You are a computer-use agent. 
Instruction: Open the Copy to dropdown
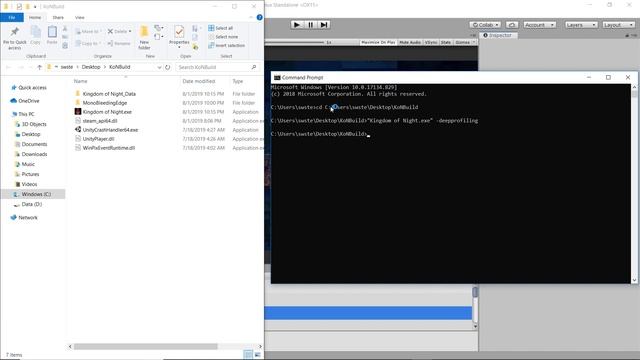pyautogui.click(x=88, y=43)
